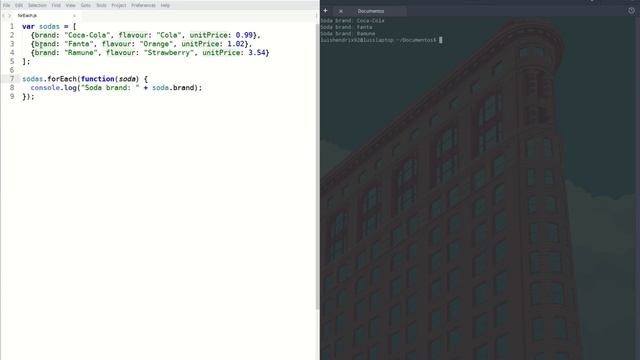Click the var keyword on line 1
The image size is (640, 360).
29,27
